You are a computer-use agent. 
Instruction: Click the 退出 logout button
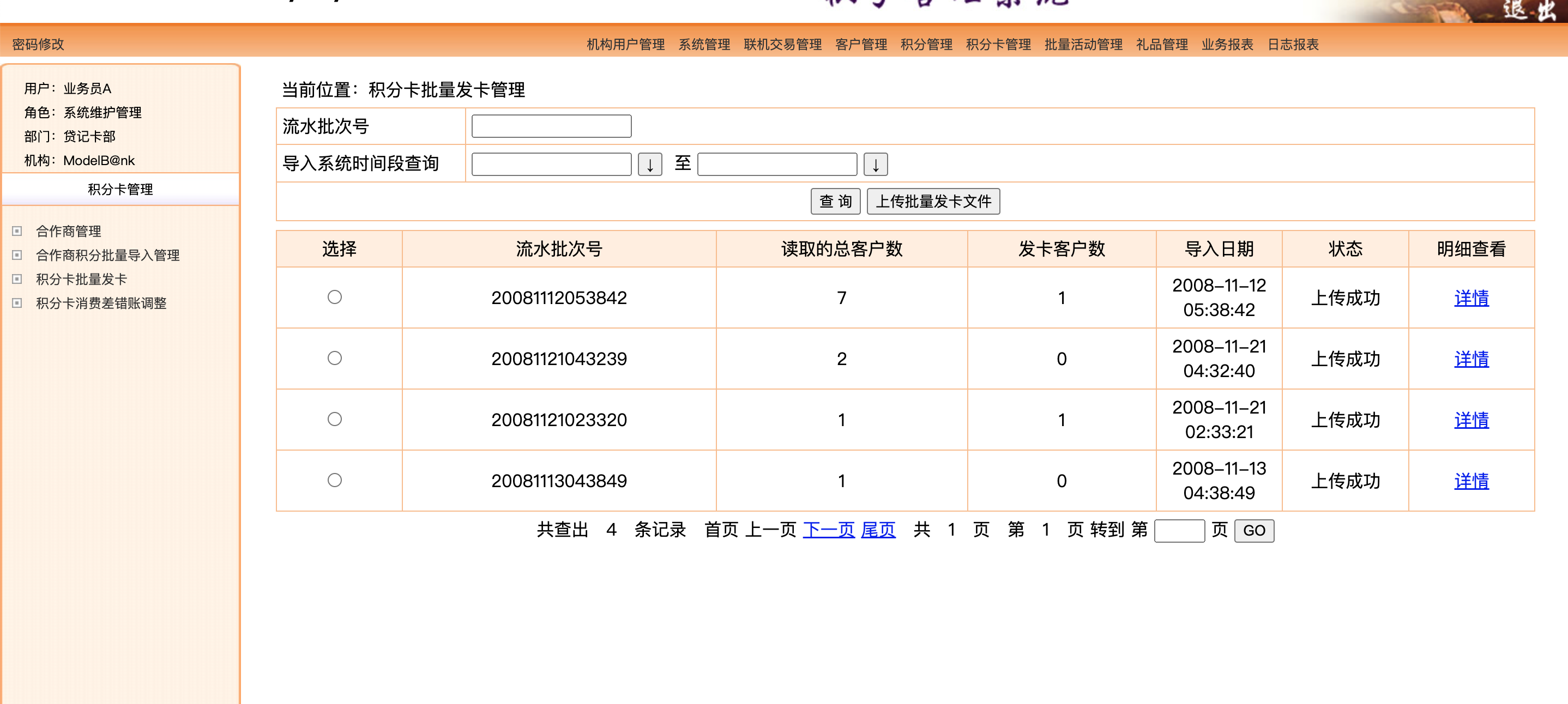(x=1529, y=10)
